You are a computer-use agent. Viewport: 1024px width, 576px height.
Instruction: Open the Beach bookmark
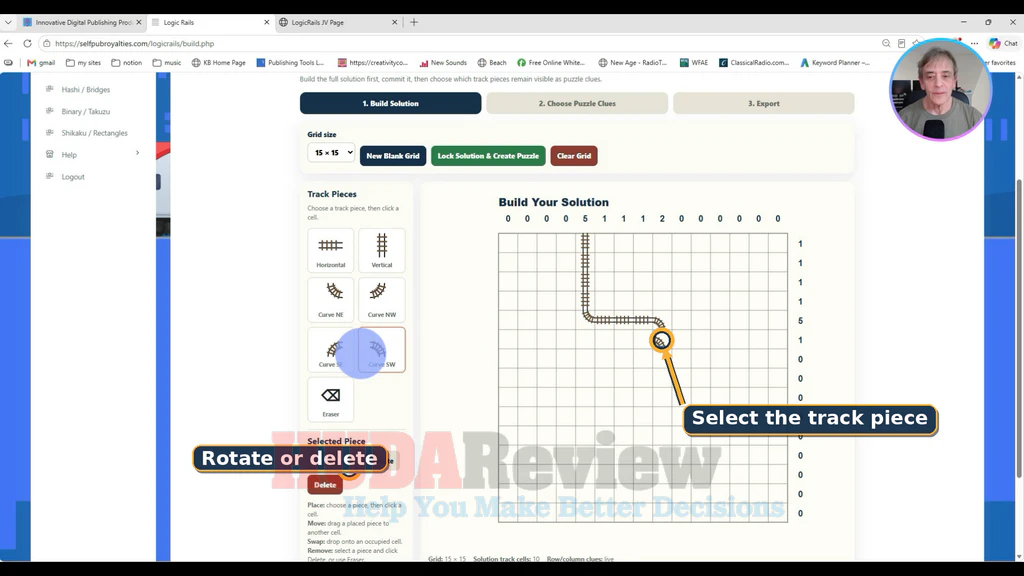click(492, 63)
